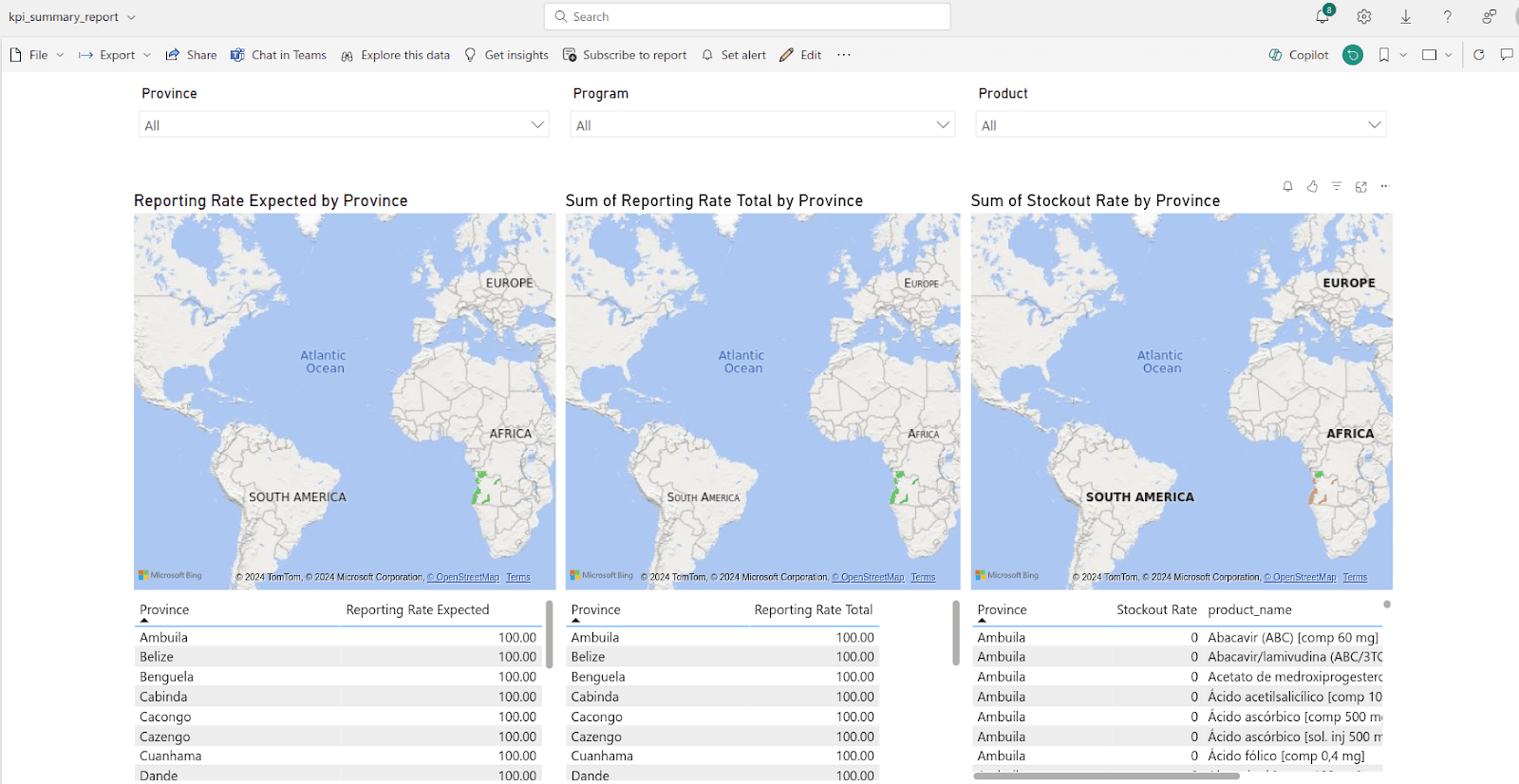The height and width of the screenshot is (784, 1519).
Task: Click Explore this data
Action: 395,55
